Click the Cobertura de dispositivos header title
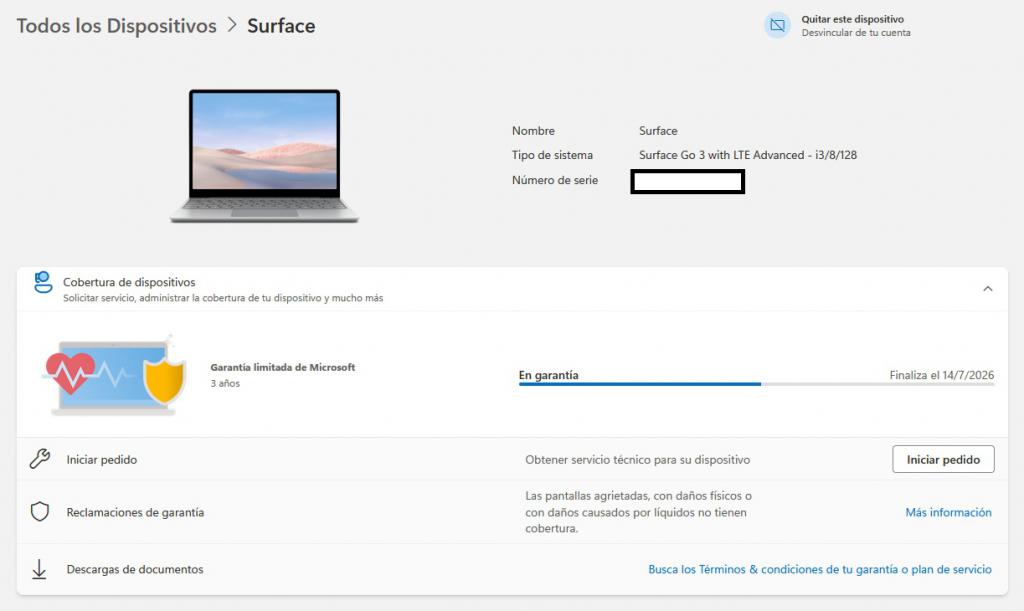1024x611 pixels. [x=129, y=282]
